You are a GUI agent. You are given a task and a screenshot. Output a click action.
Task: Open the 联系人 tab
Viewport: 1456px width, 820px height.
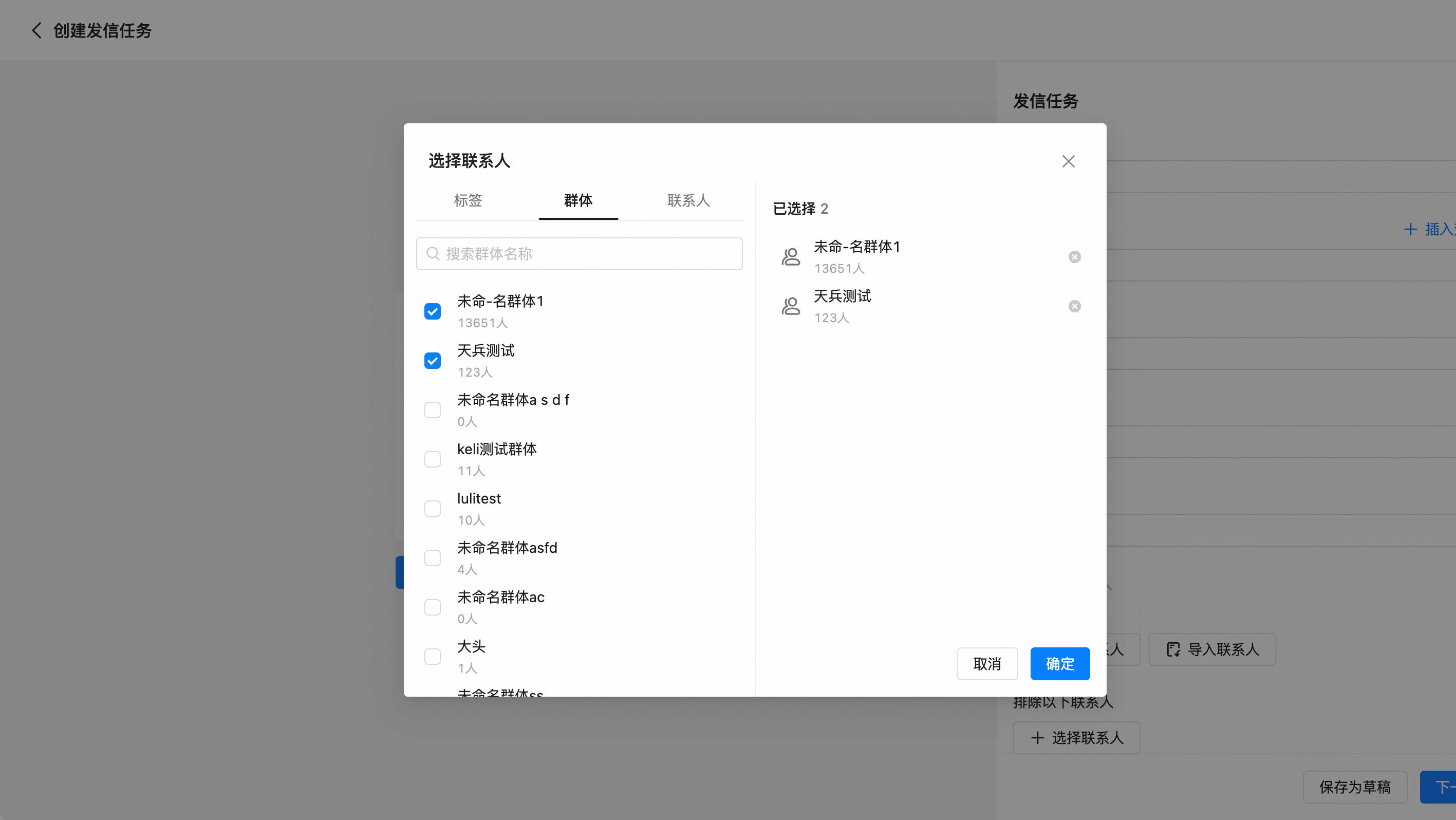point(688,200)
